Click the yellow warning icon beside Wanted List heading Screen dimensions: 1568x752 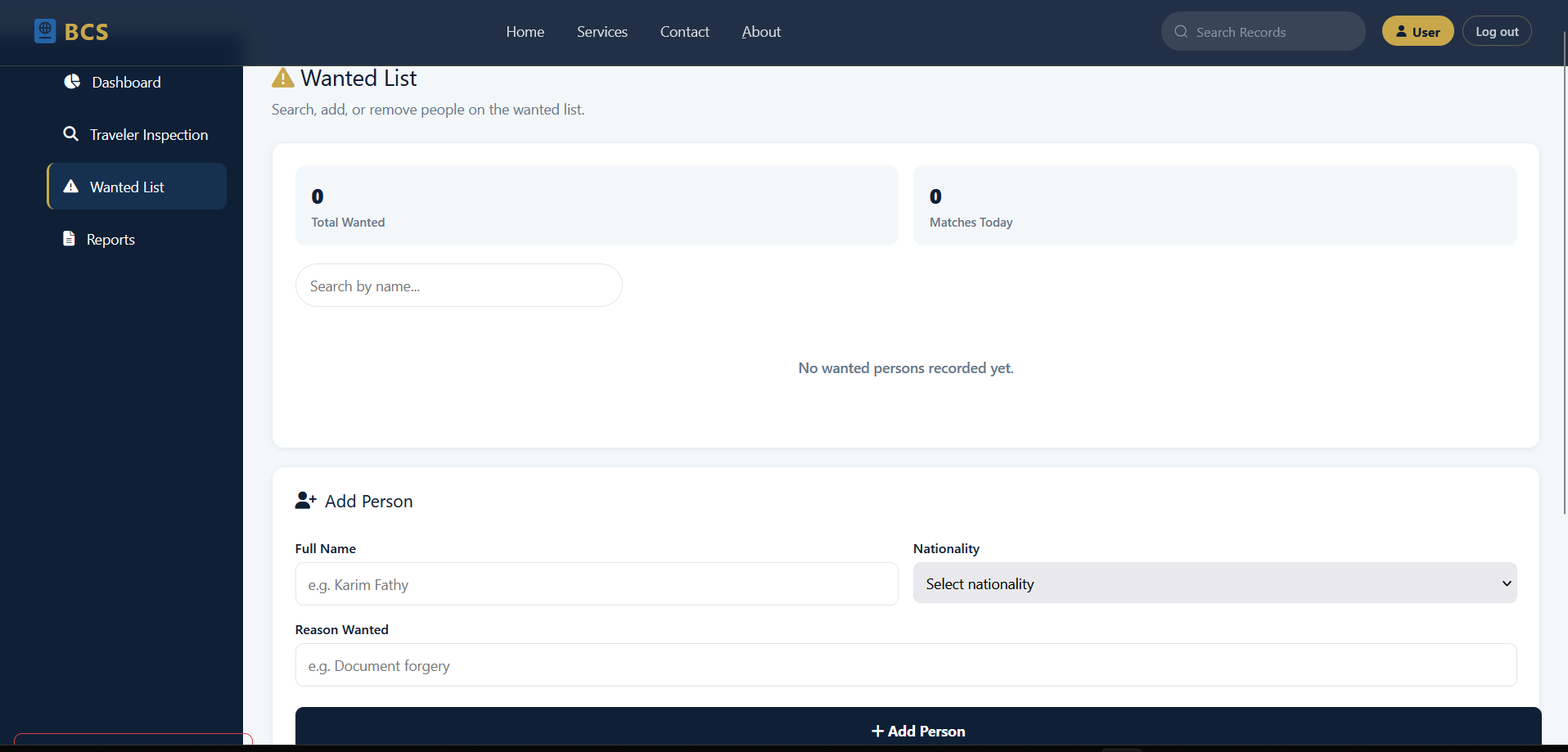[x=283, y=78]
